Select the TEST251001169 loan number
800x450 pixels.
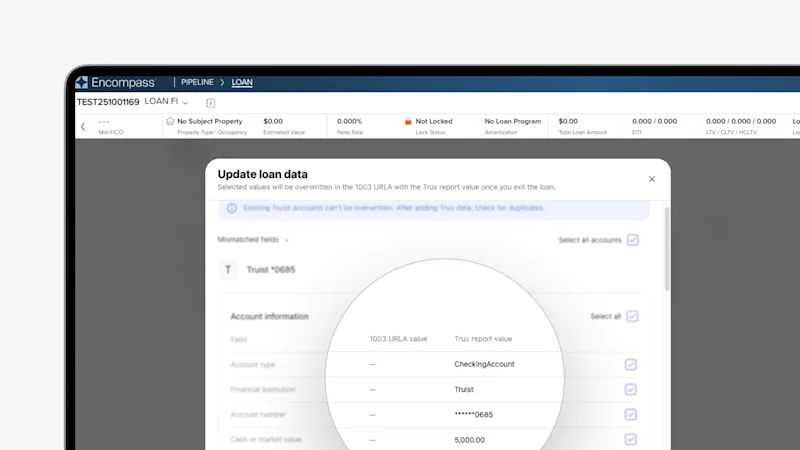[108, 102]
